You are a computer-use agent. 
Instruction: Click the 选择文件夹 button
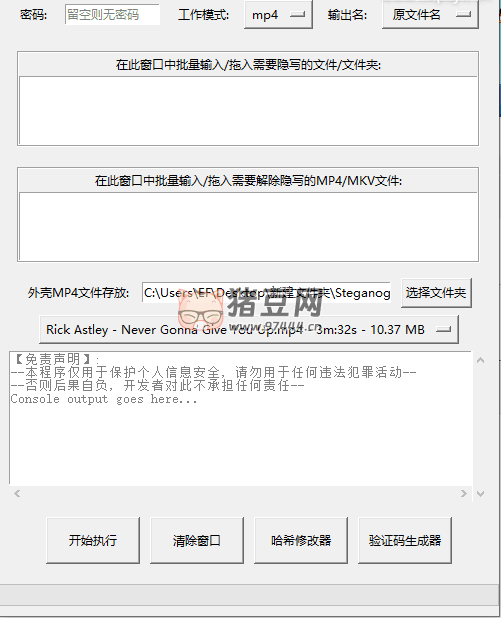(x=436, y=293)
